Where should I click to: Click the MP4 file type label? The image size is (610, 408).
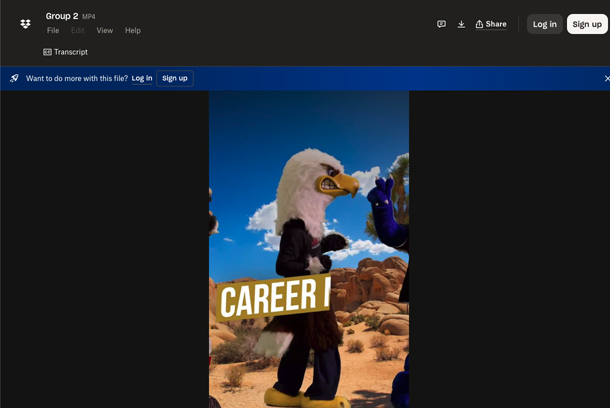point(89,17)
